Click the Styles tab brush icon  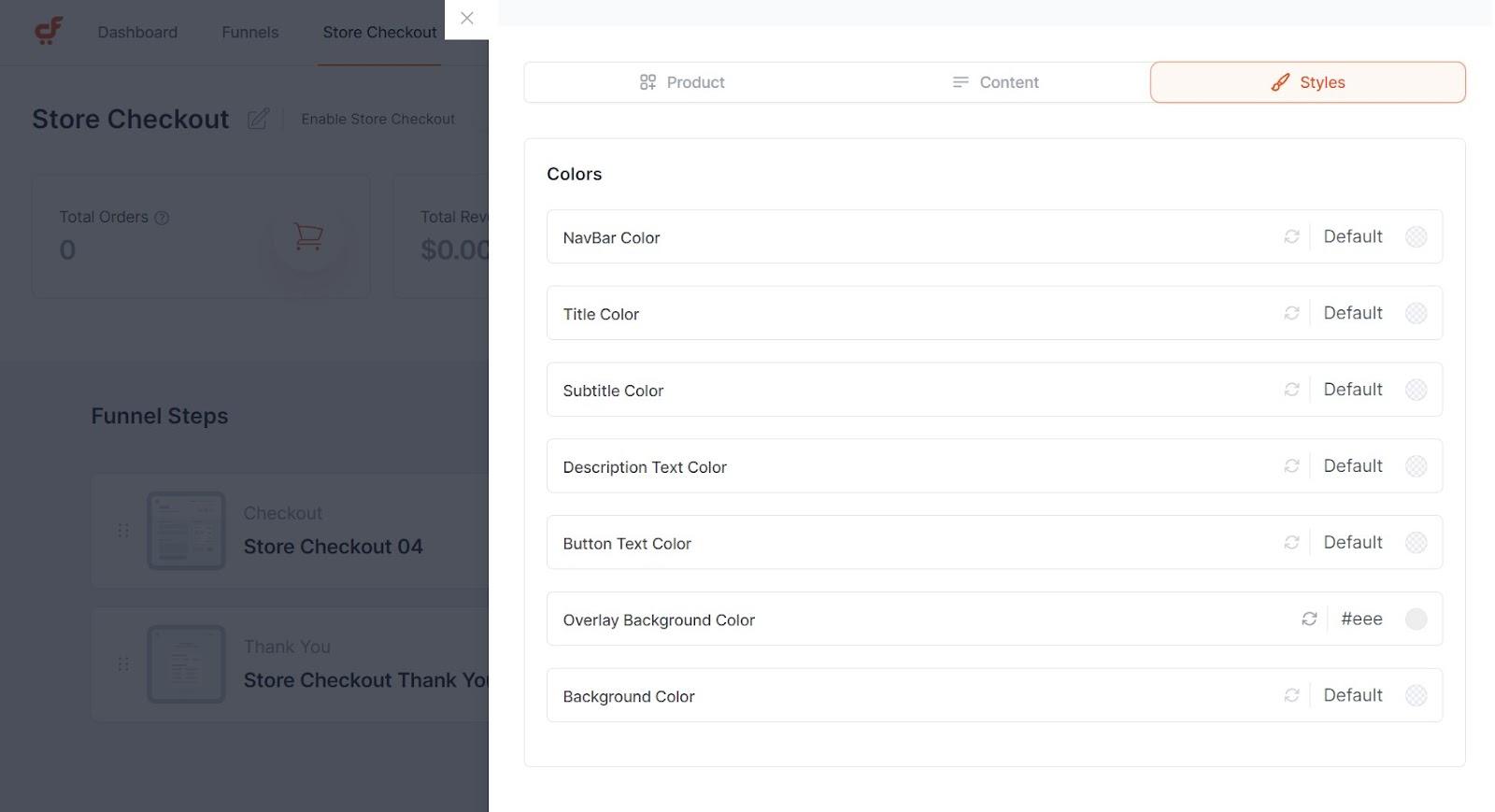point(1280,82)
